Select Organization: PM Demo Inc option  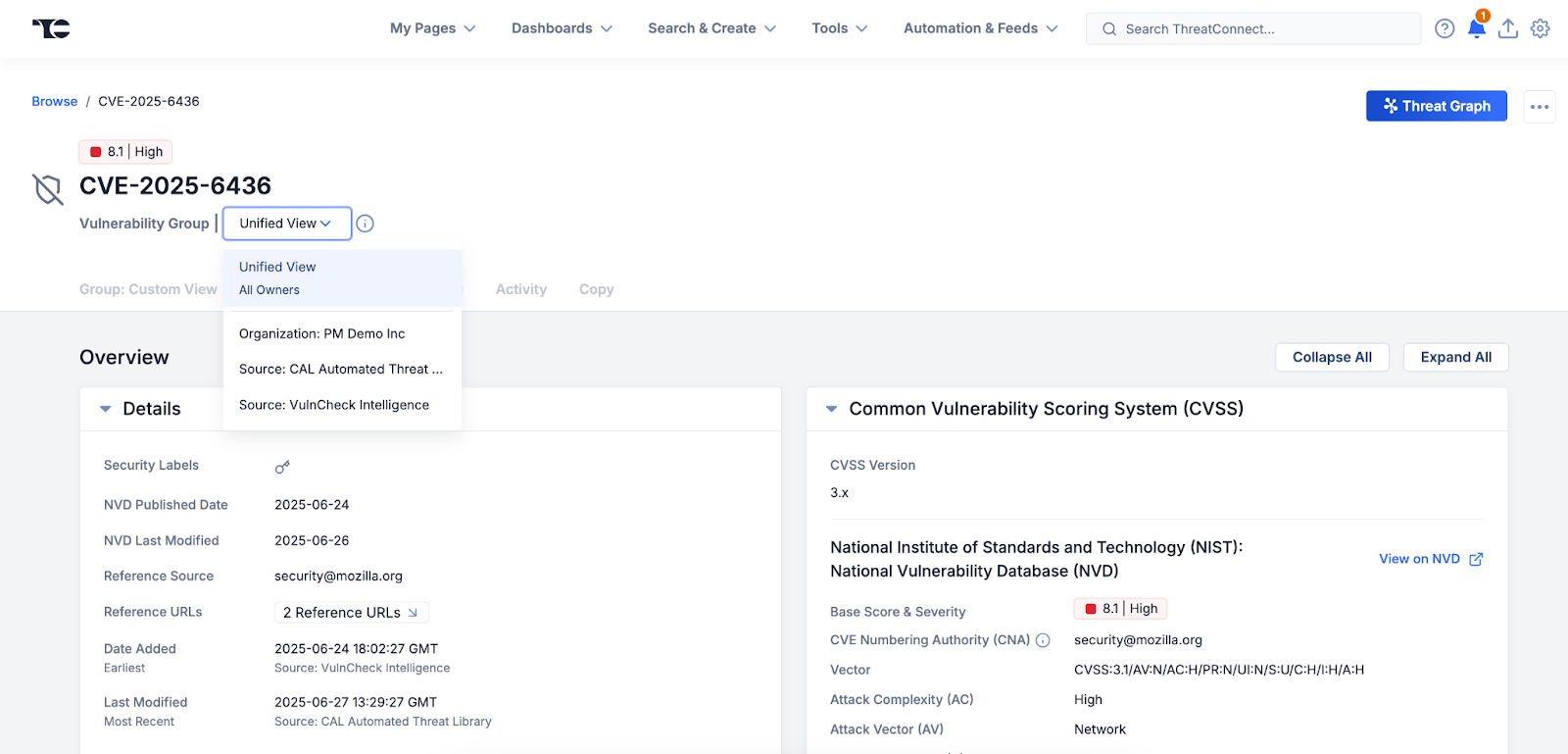pyautogui.click(x=322, y=333)
